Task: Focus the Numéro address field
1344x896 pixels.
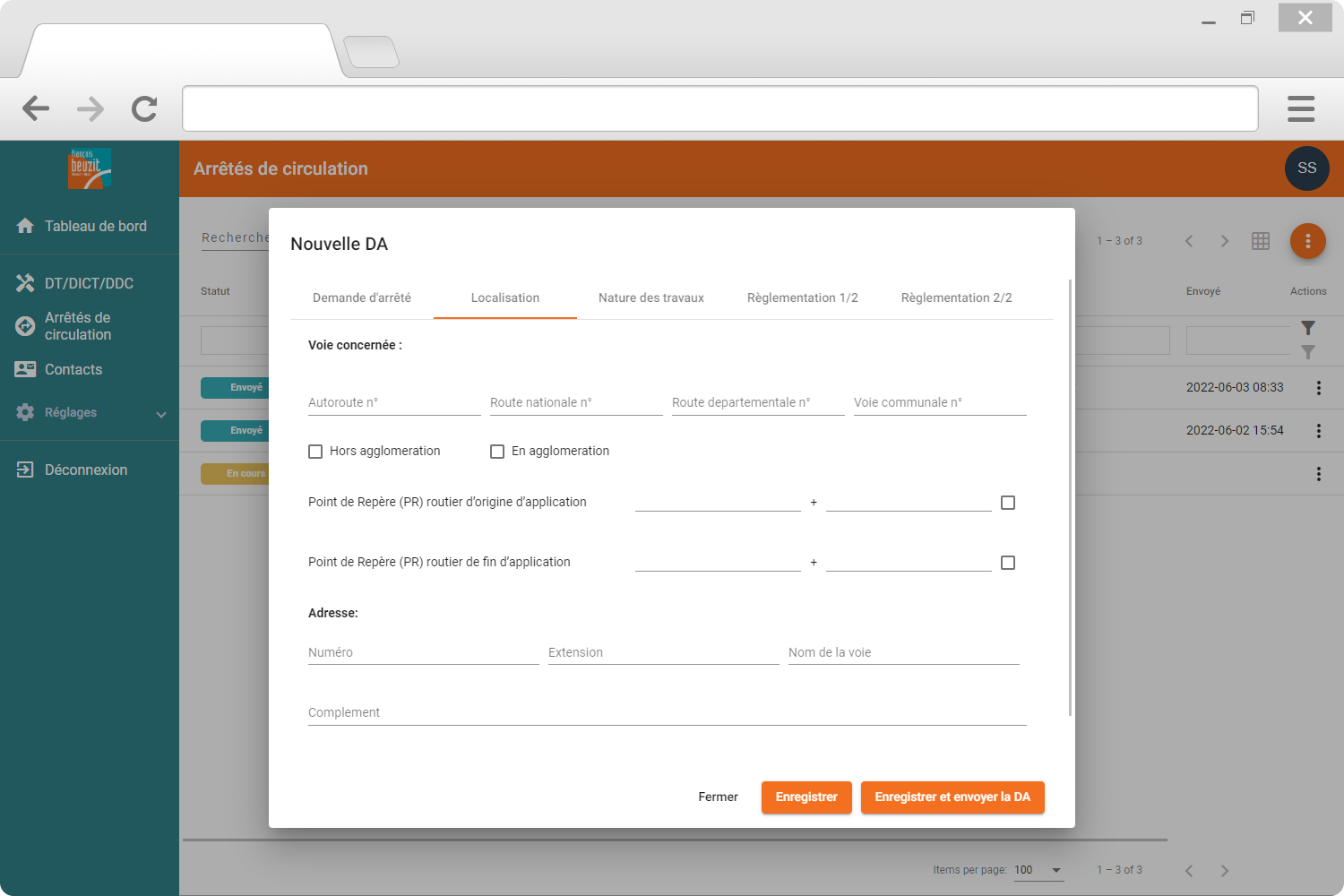Action: 424,652
